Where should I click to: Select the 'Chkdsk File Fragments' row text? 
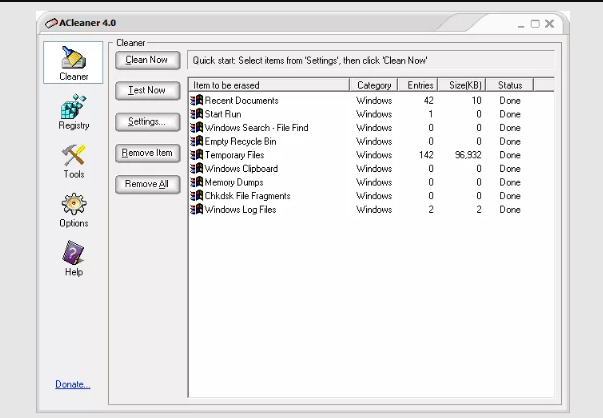point(247,196)
